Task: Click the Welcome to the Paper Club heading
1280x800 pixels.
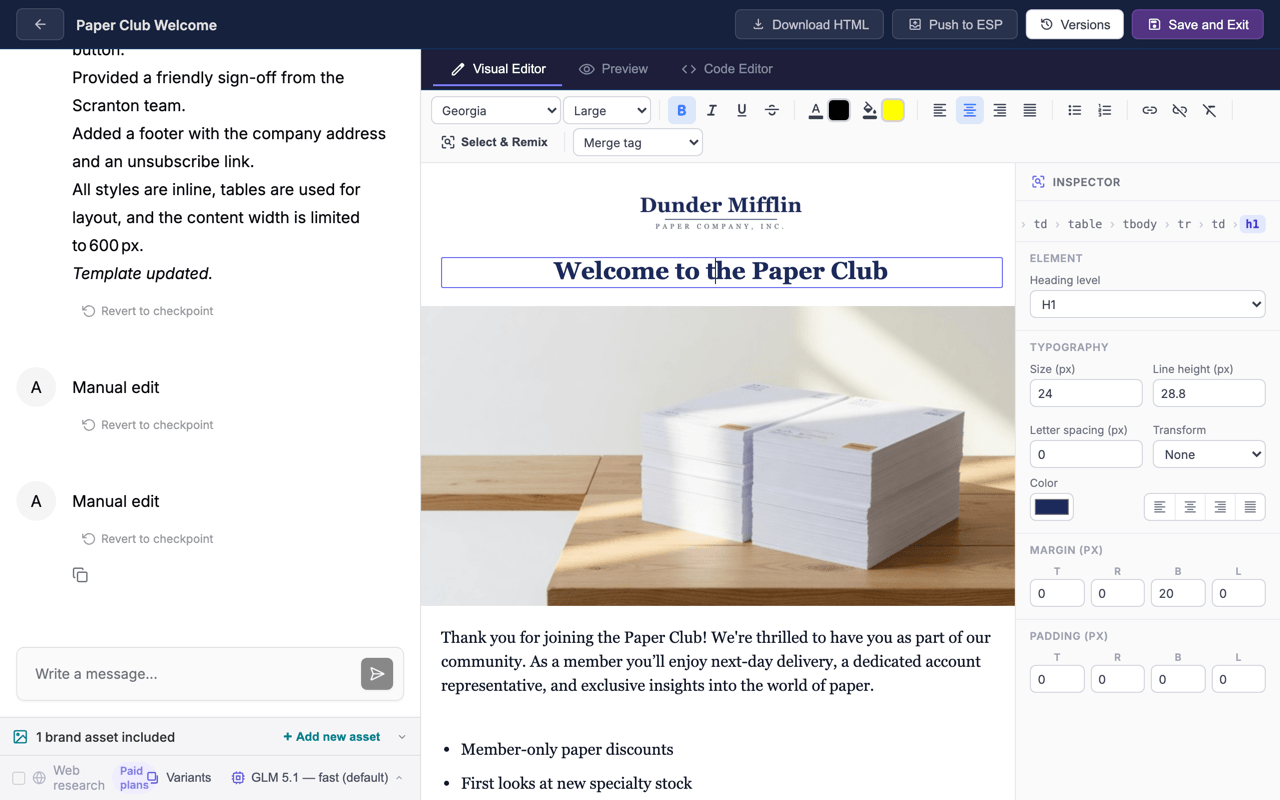Action: [721, 271]
